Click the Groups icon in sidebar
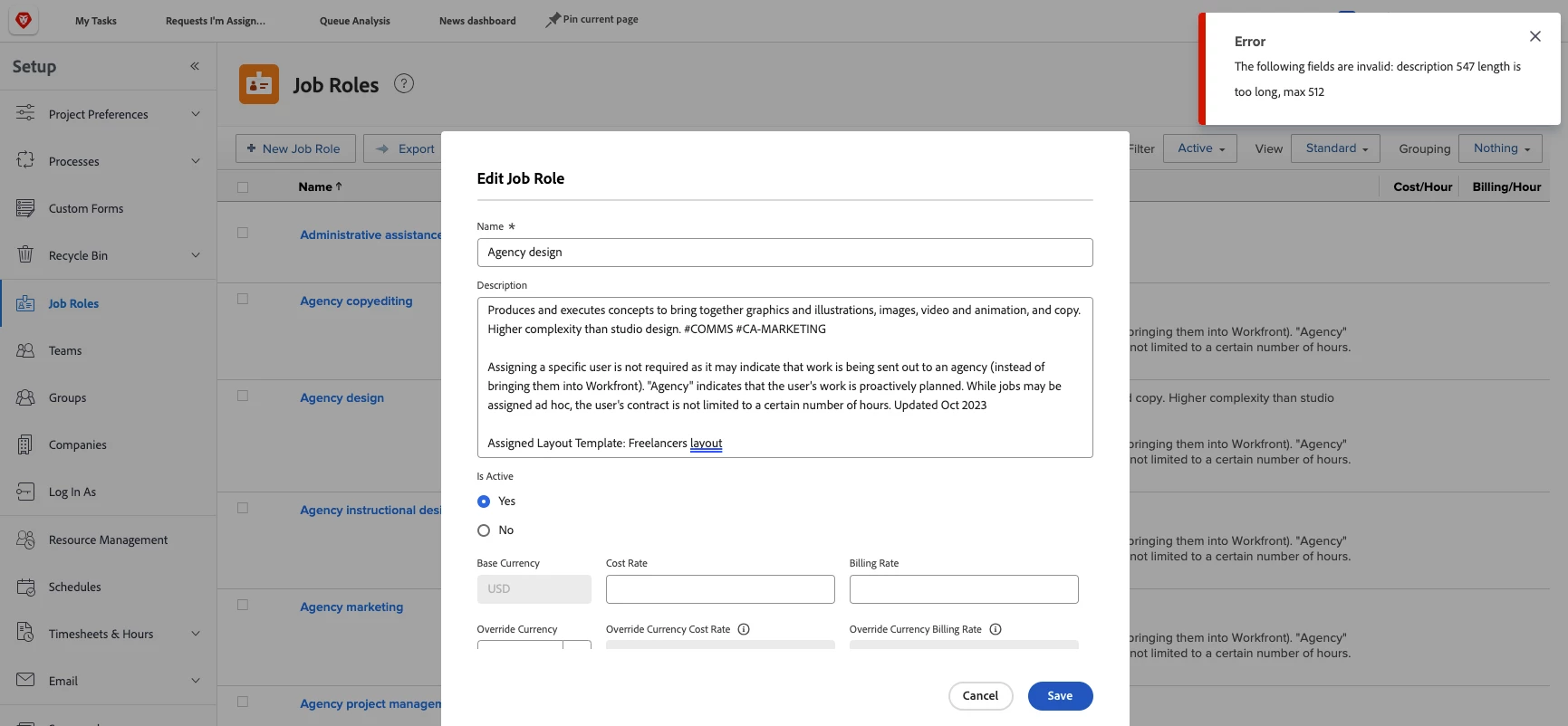The width and height of the screenshot is (1568, 726). [25, 397]
